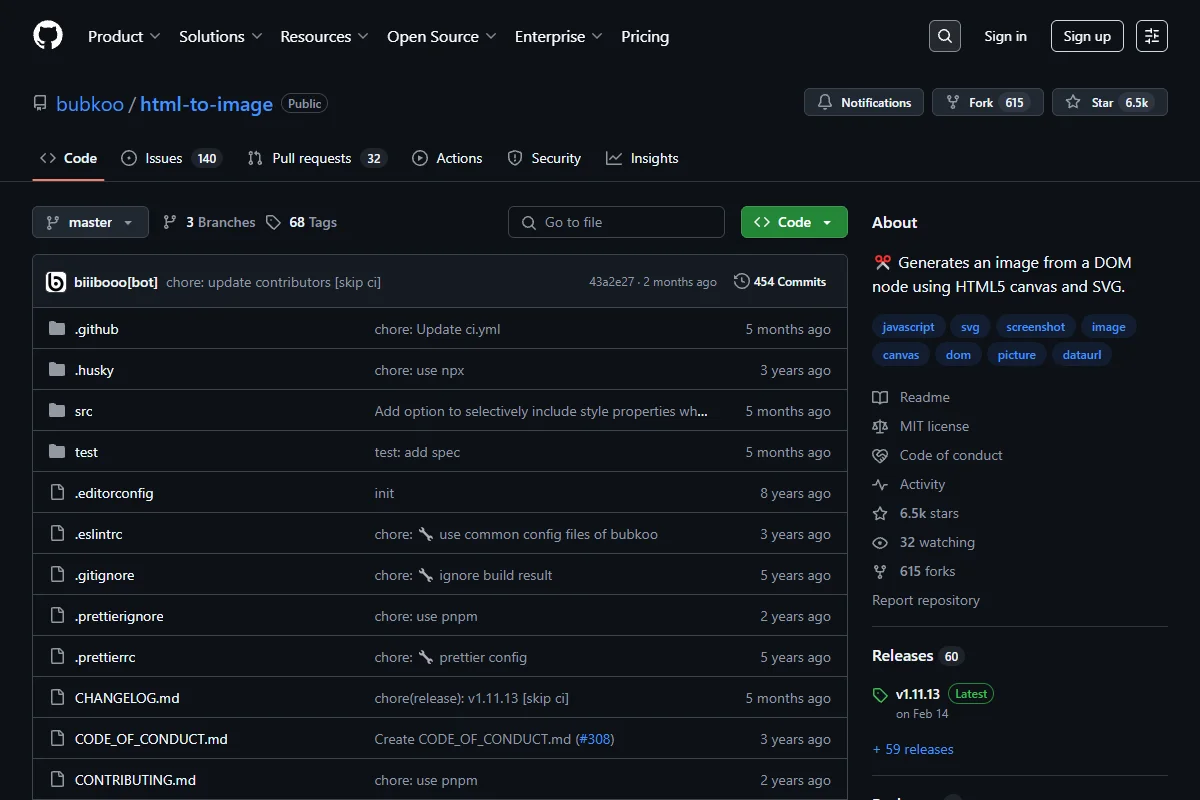Open the 454 Commits history
1200x800 pixels.
780,282
